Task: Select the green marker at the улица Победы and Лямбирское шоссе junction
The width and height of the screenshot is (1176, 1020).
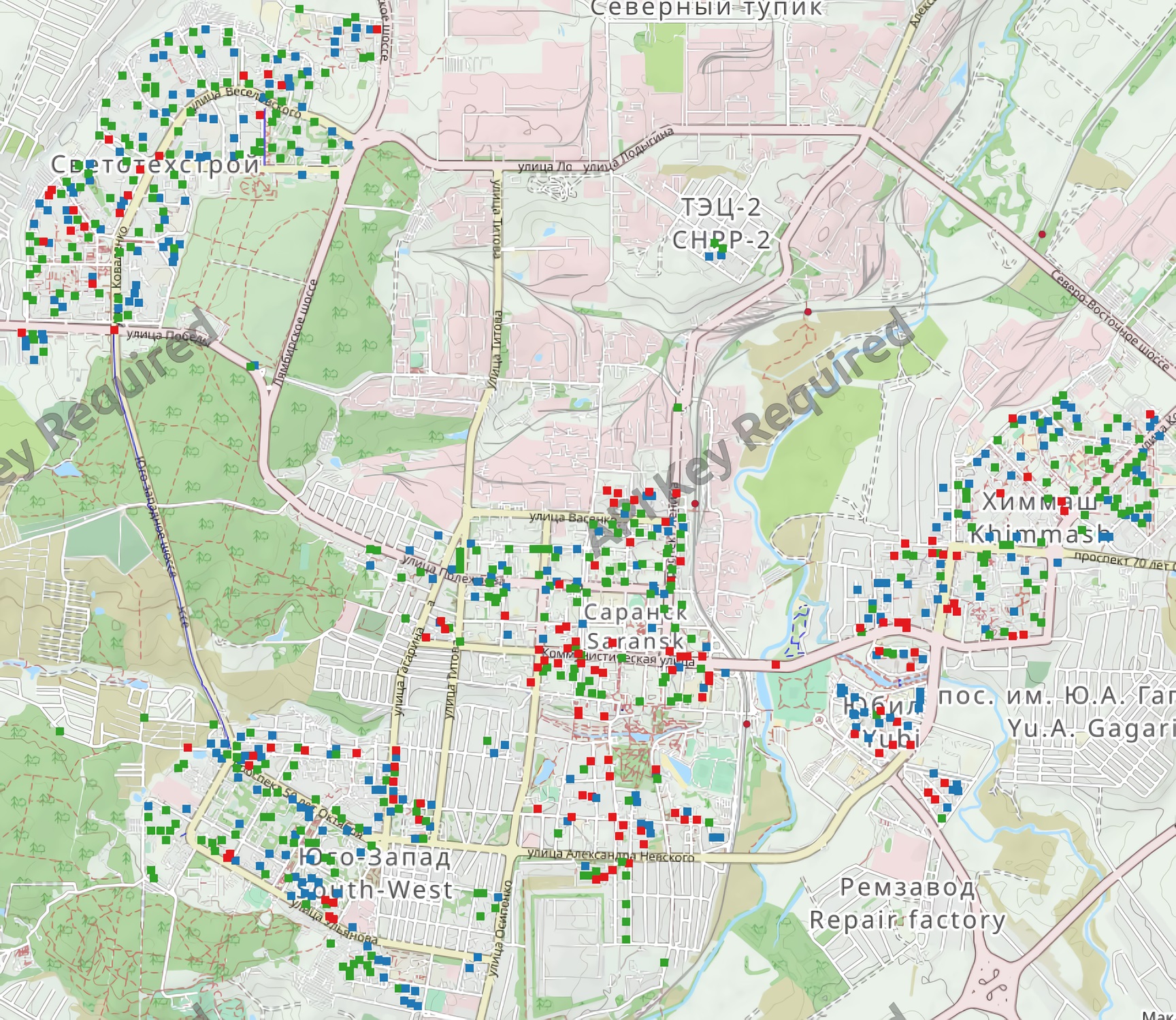Action: point(252,366)
